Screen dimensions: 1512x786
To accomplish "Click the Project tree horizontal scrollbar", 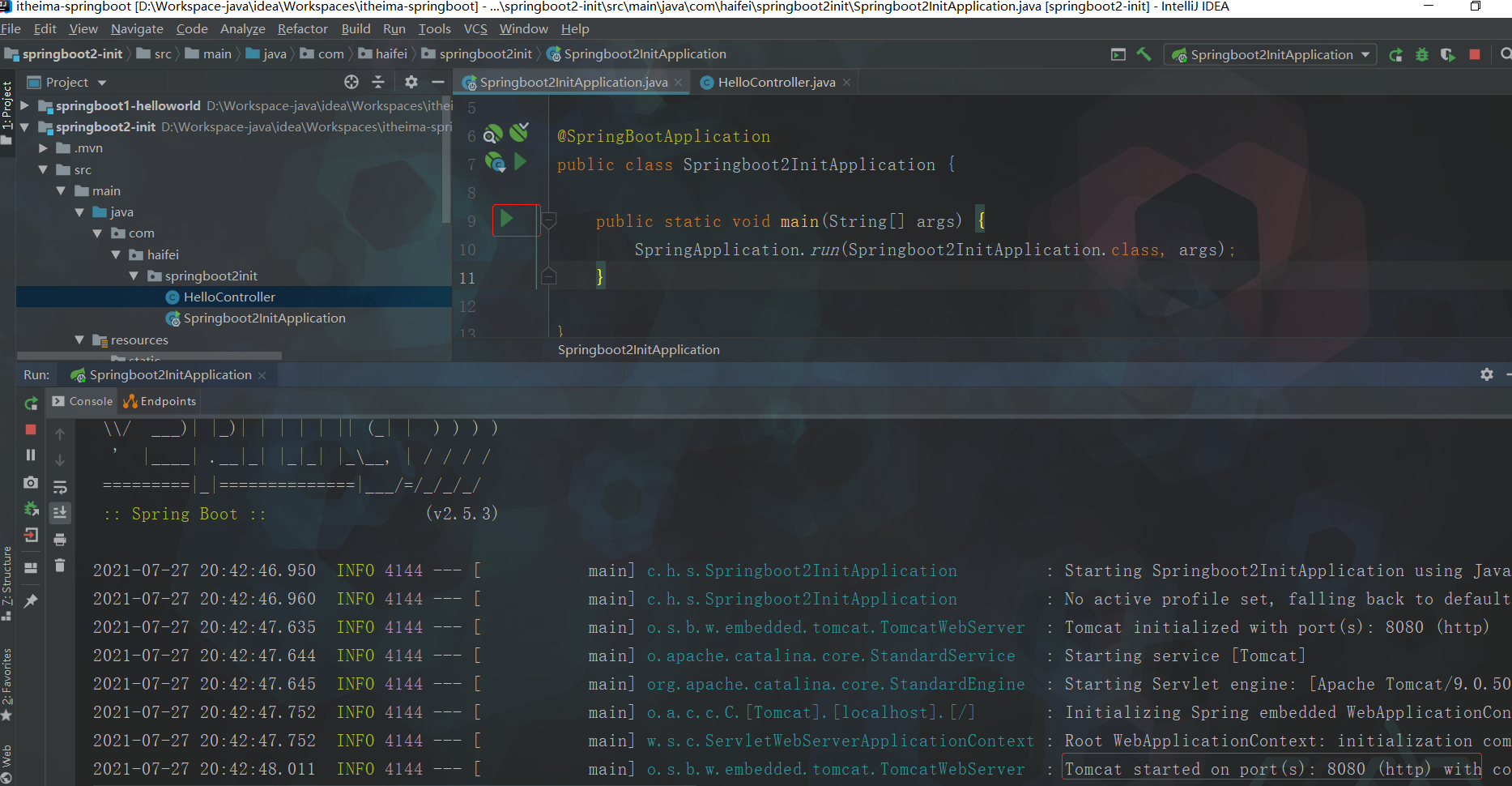I will pos(150,356).
